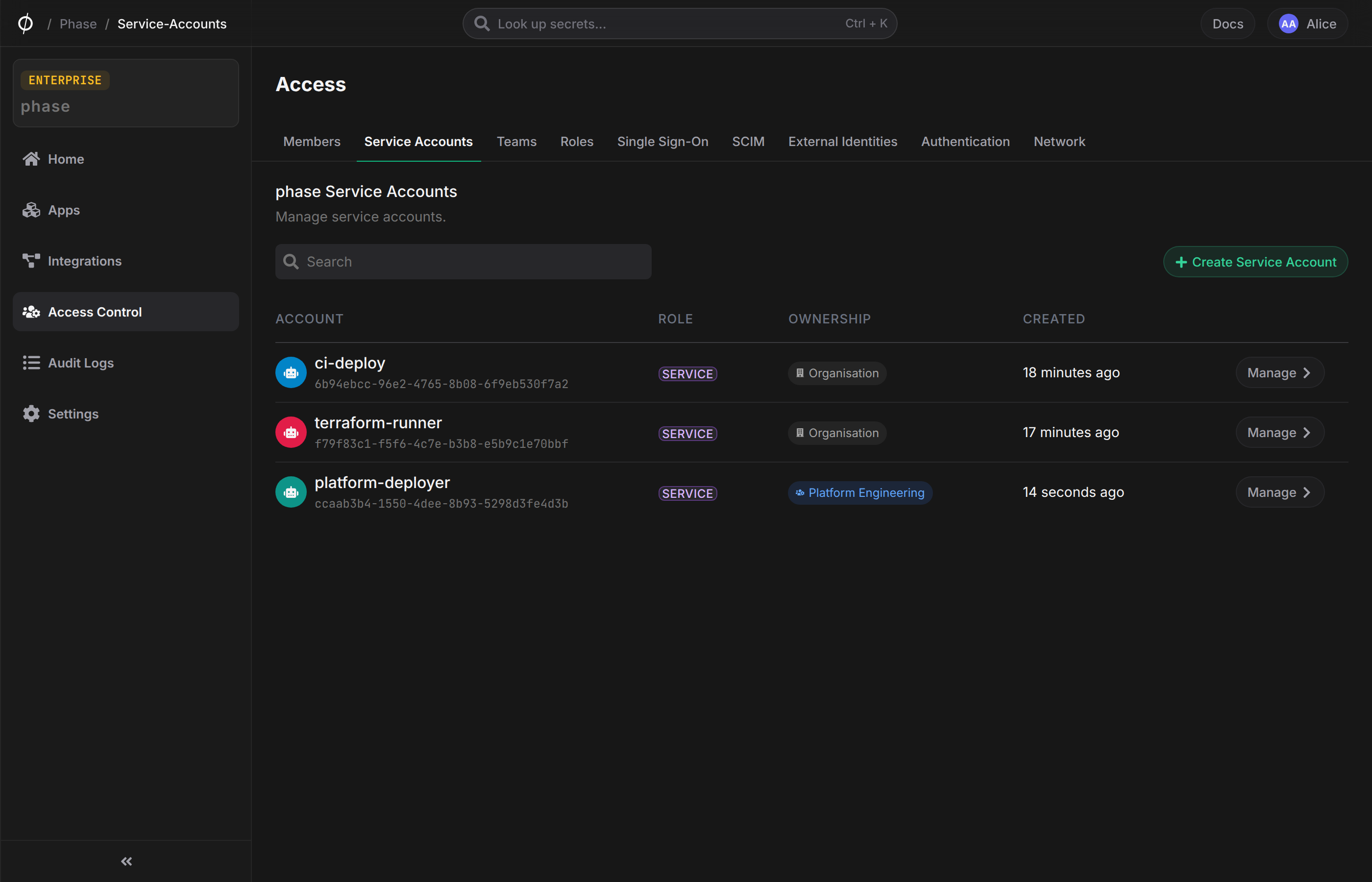1372x882 pixels.
Task: Click the magnifier icon in secrets lookup
Action: point(482,24)
